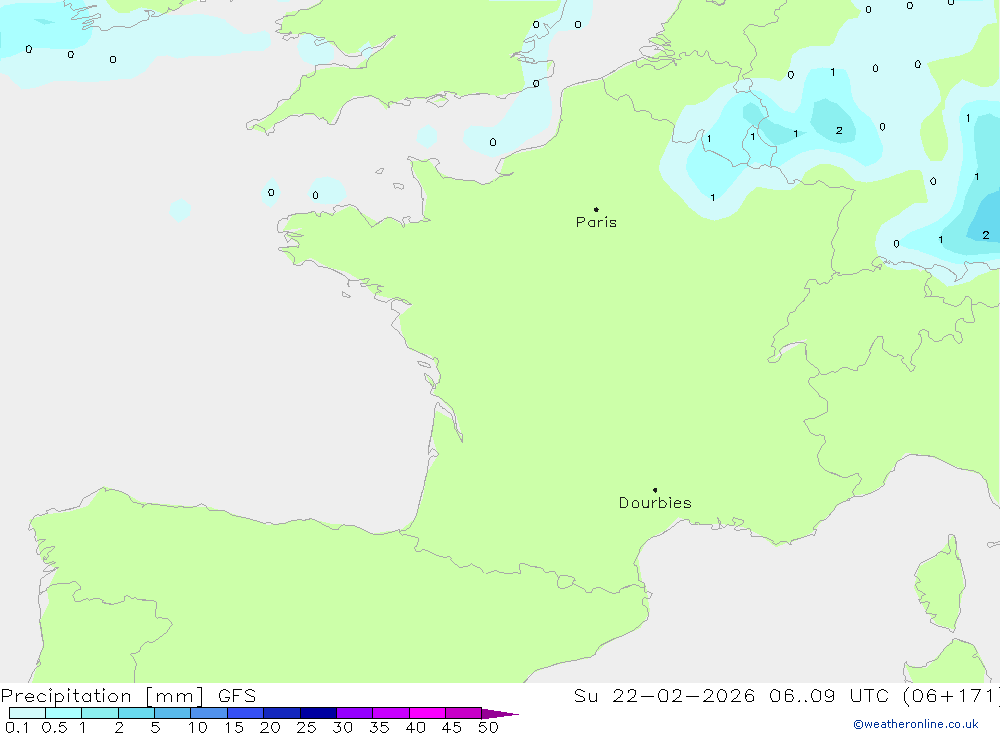Pick the 5–10 mm legend color swatch
Viewport: 1000px width, 733px height.
[173, 713]
